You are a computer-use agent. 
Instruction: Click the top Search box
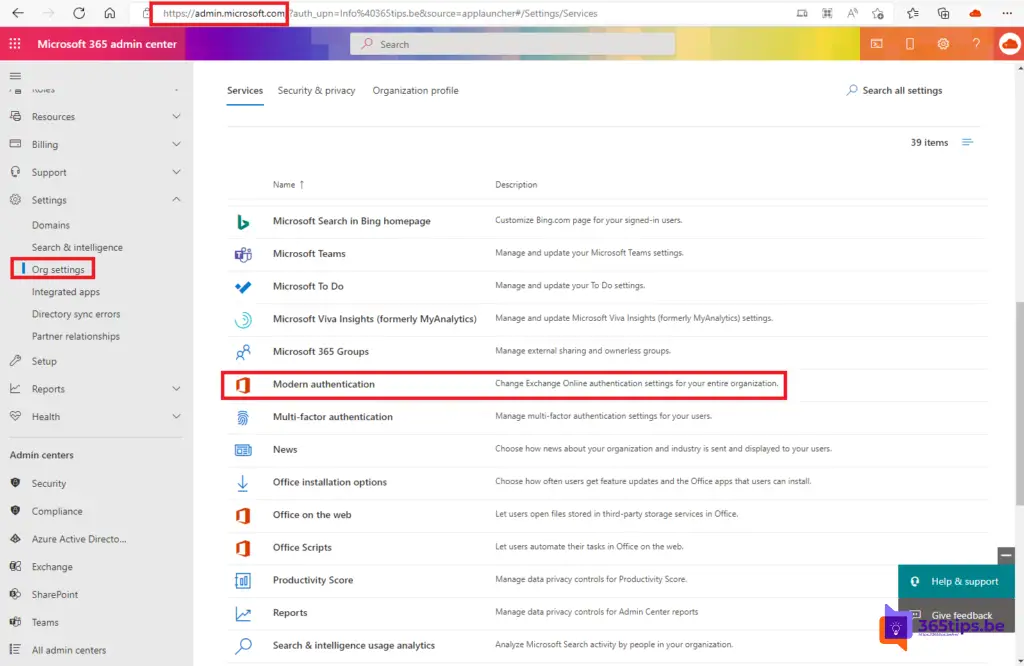coord(512,44)
